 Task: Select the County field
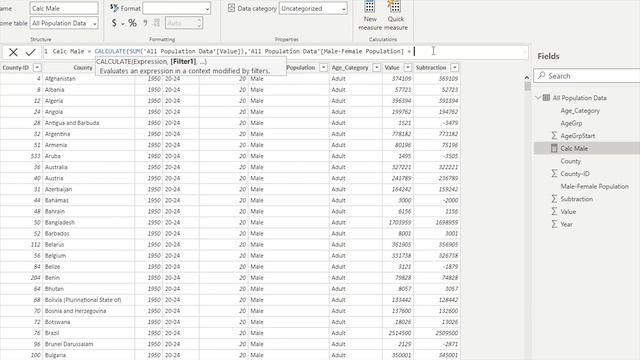[570, 161]
